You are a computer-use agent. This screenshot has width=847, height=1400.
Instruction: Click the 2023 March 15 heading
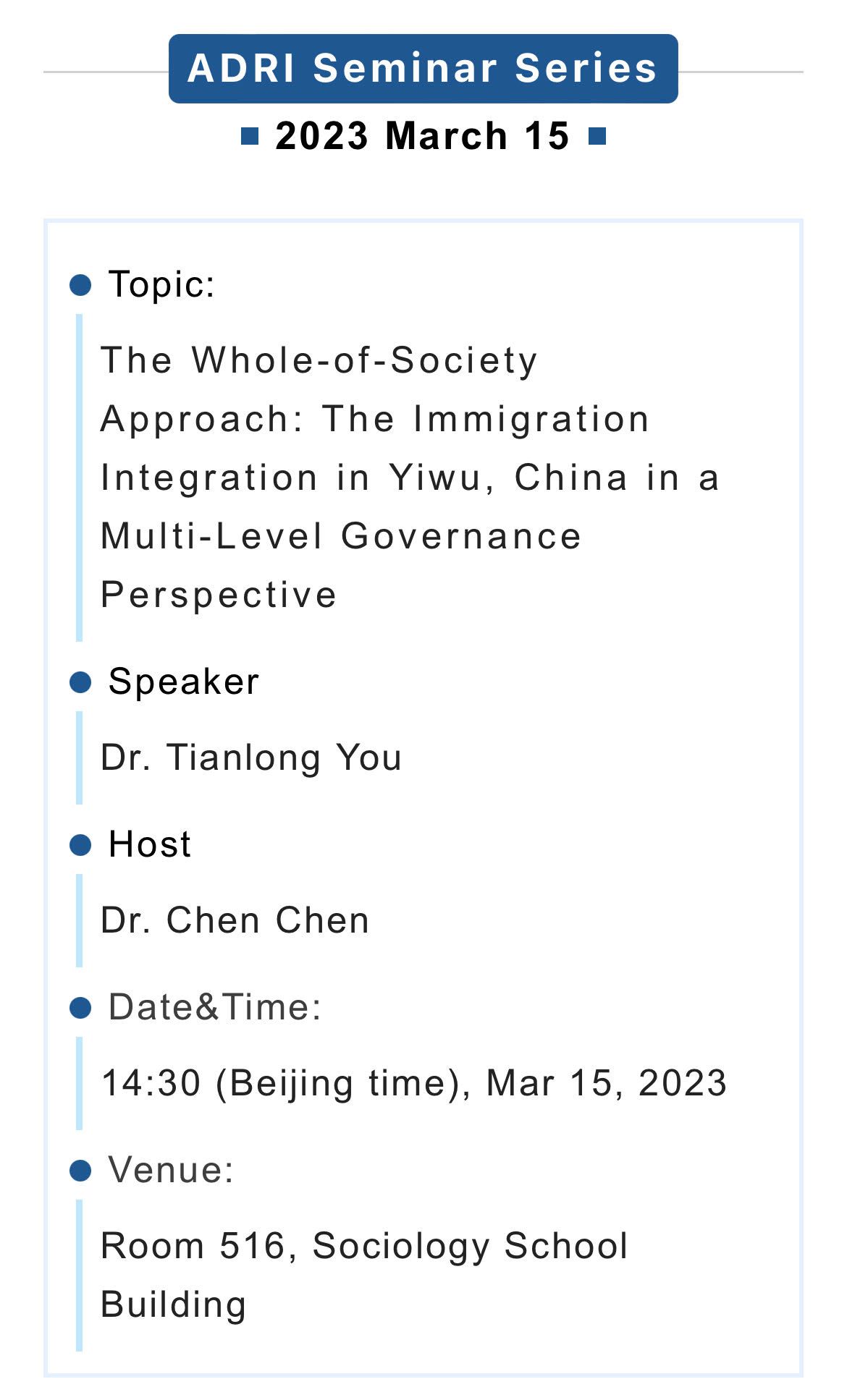(x=423, y=136)
